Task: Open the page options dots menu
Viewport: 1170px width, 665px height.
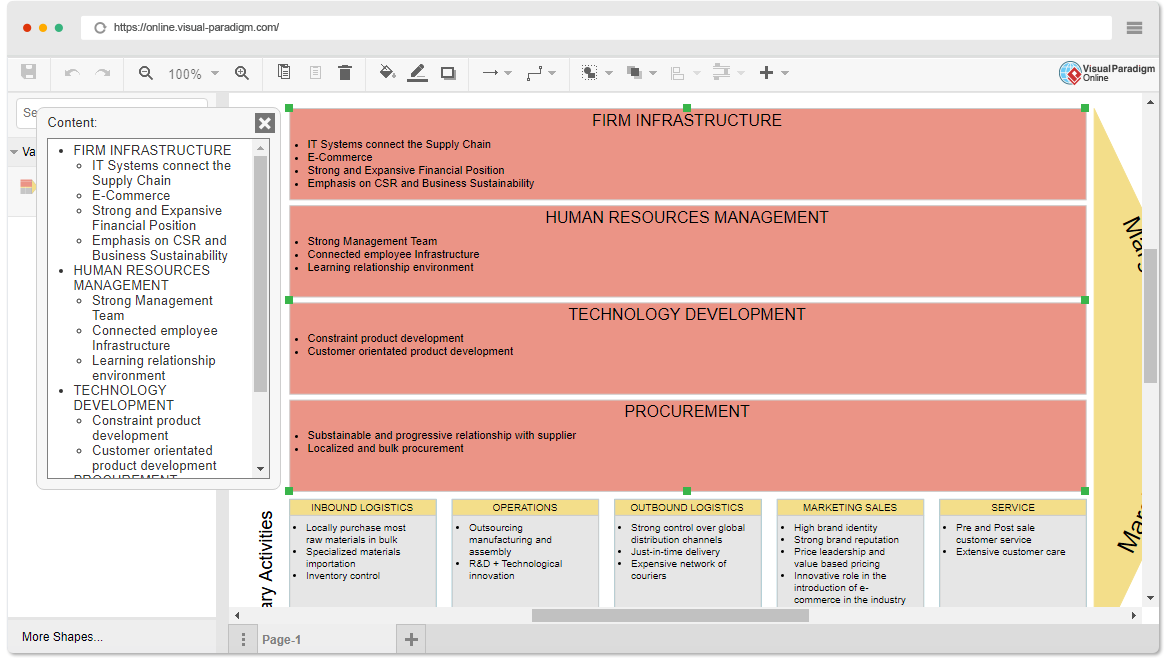Action: tap(243, 640)
